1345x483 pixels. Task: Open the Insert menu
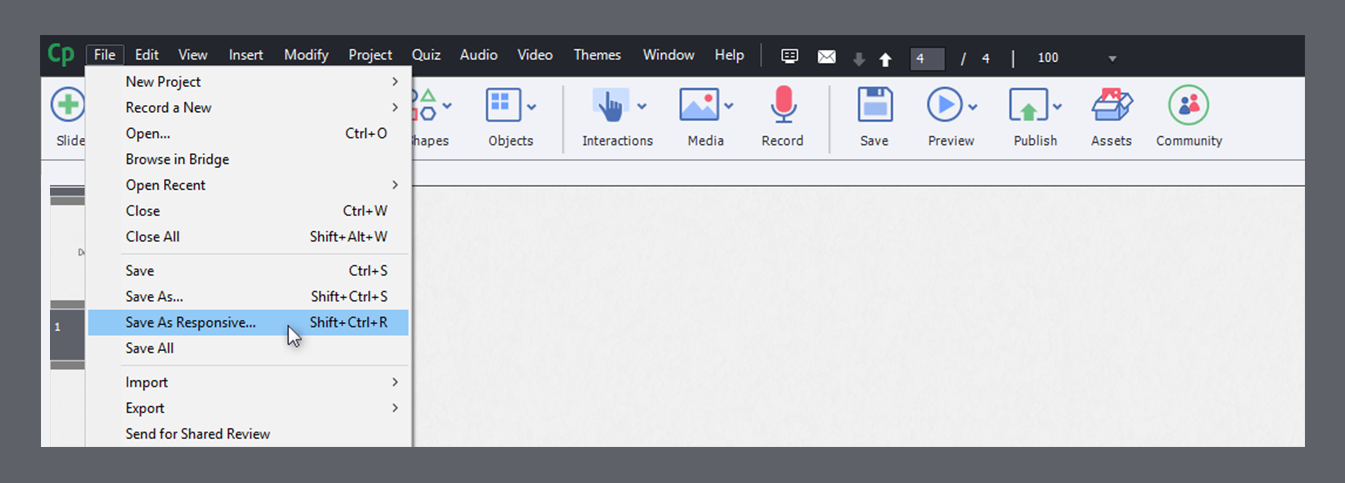(246, 55)
